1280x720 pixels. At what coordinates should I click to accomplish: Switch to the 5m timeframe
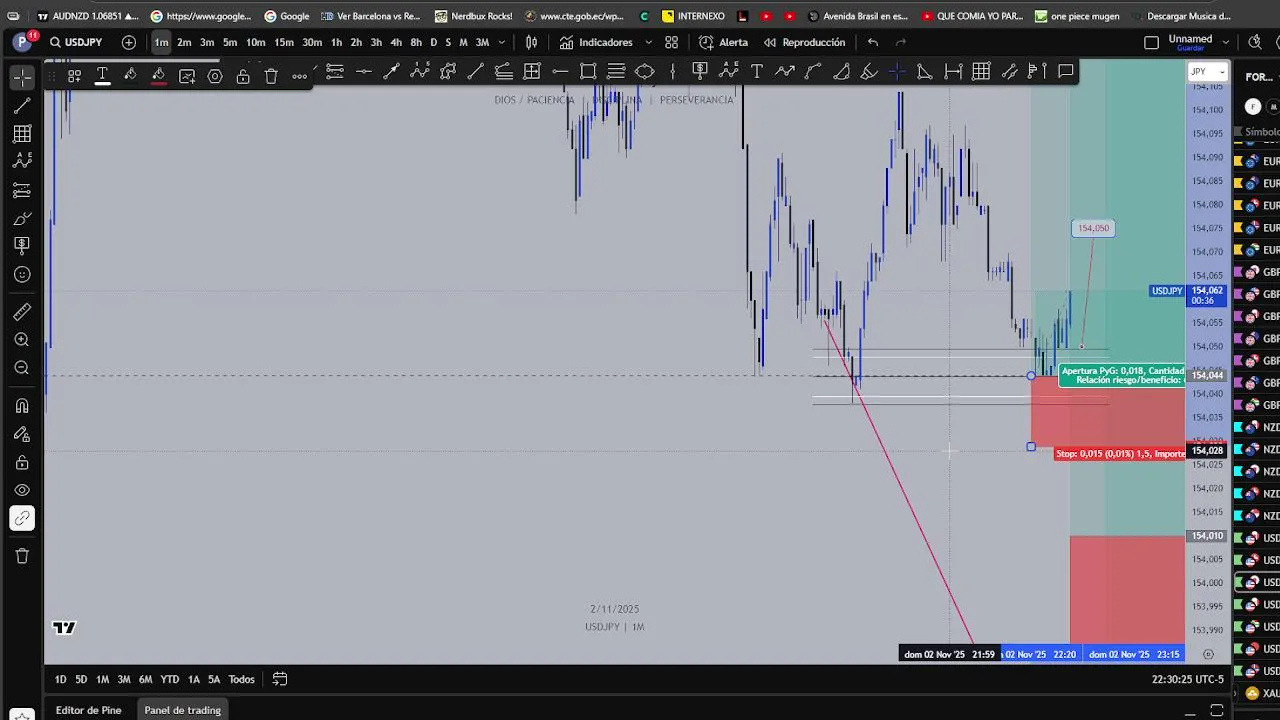click(230, 42)
